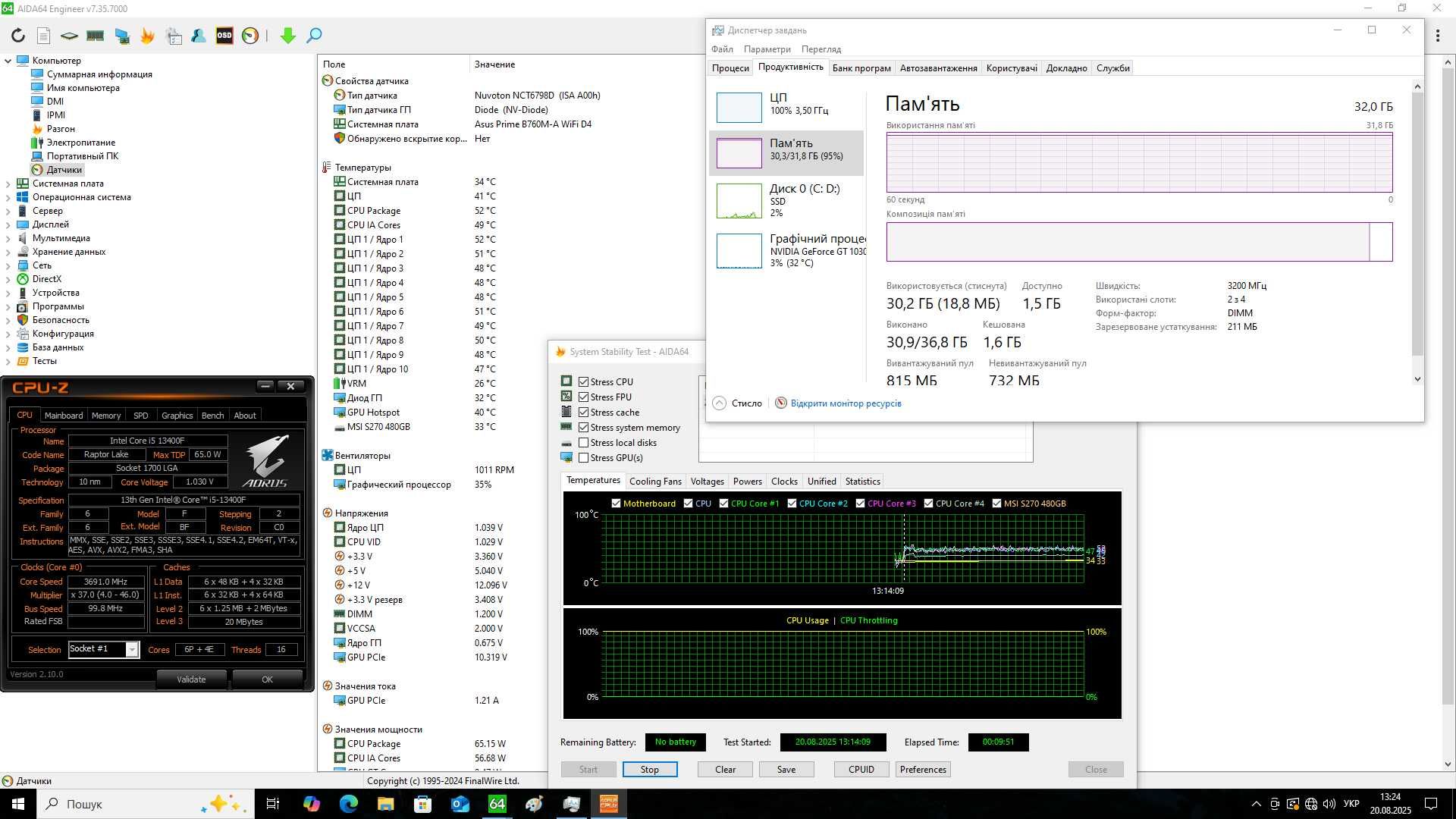Viewport: 1456px width, 819px height.
Task: Click the monitor diagnostics toolbar icon
Action: coord(121,36)
